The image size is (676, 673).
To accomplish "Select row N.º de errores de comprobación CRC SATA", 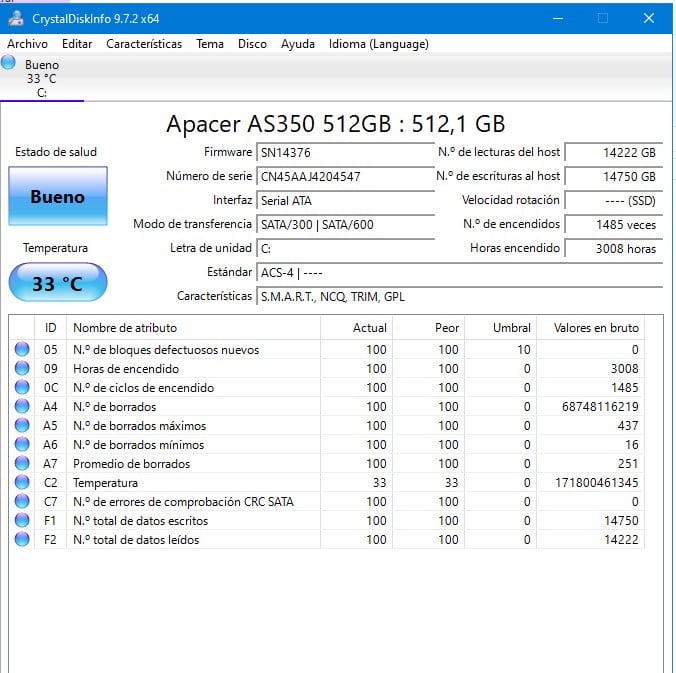I will 327,501.
